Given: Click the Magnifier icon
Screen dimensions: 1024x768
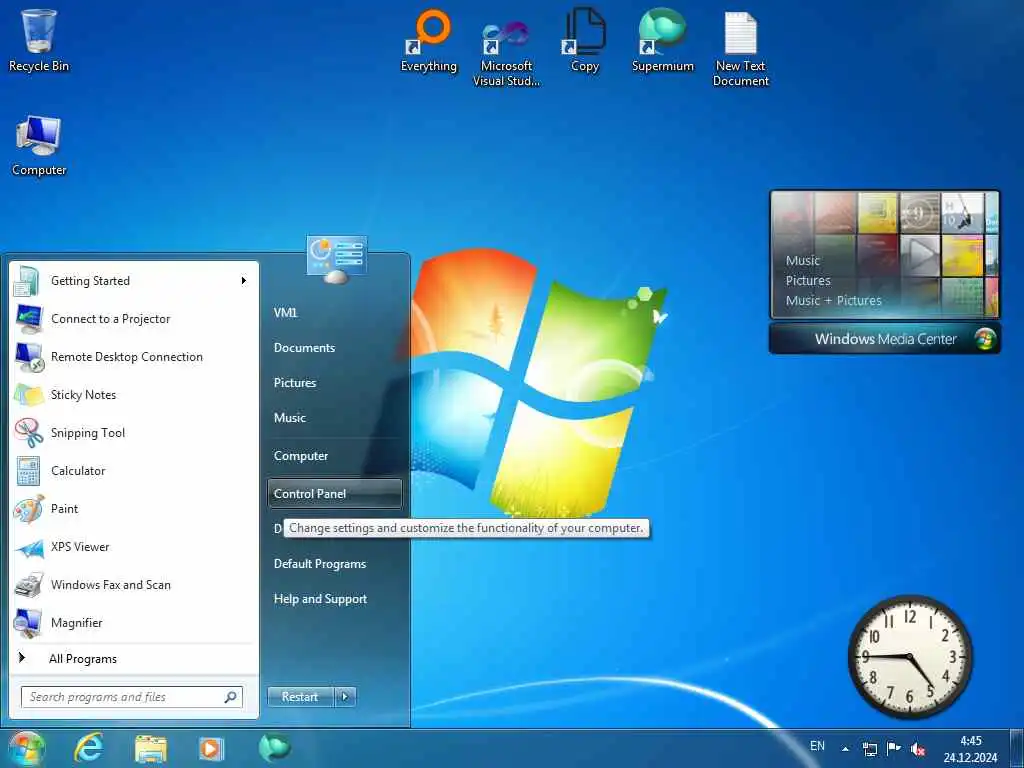Looking at the screenshot, I should pos(29,623).
